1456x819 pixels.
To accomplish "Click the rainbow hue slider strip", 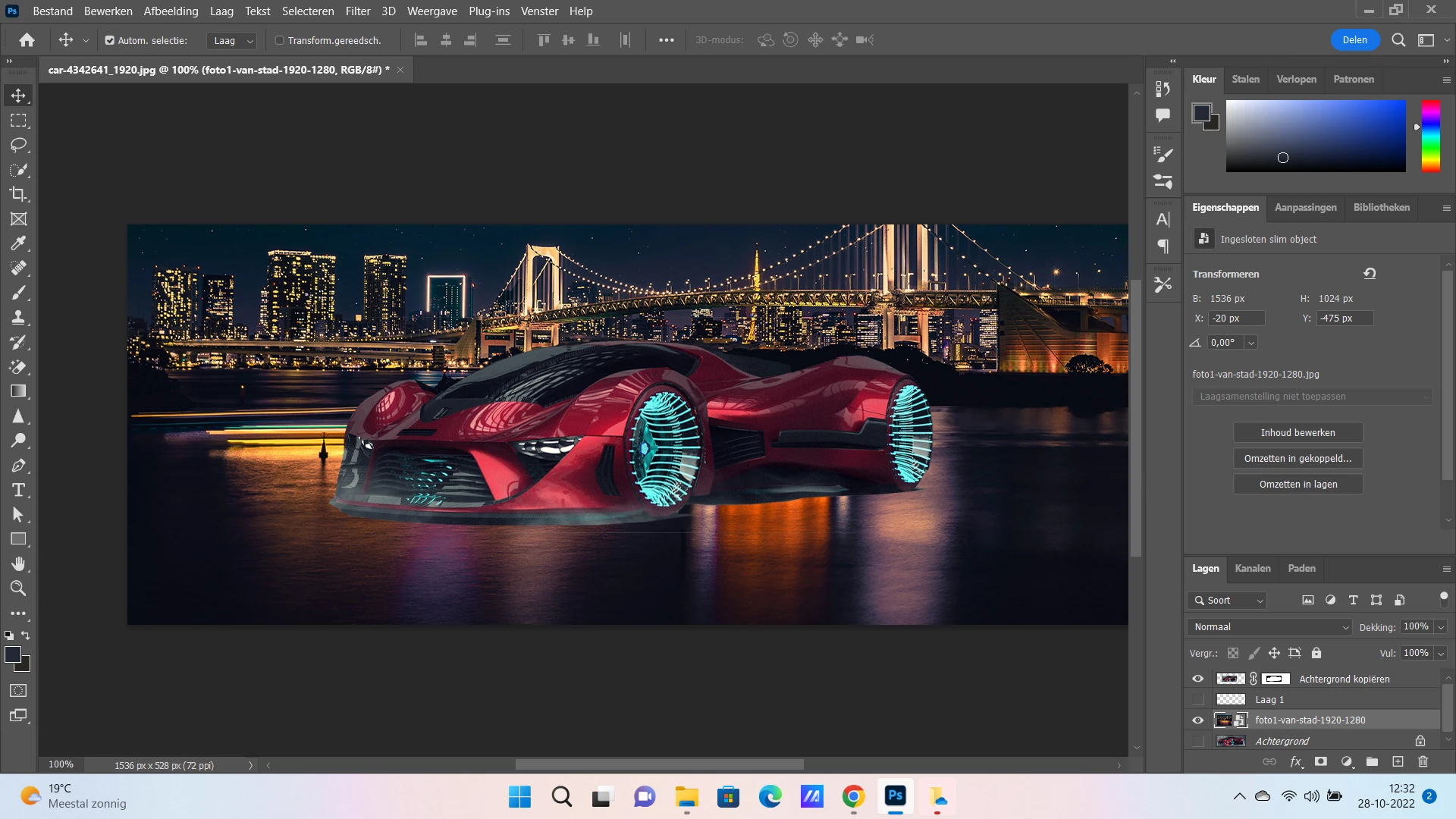I will coord(1430,136).
